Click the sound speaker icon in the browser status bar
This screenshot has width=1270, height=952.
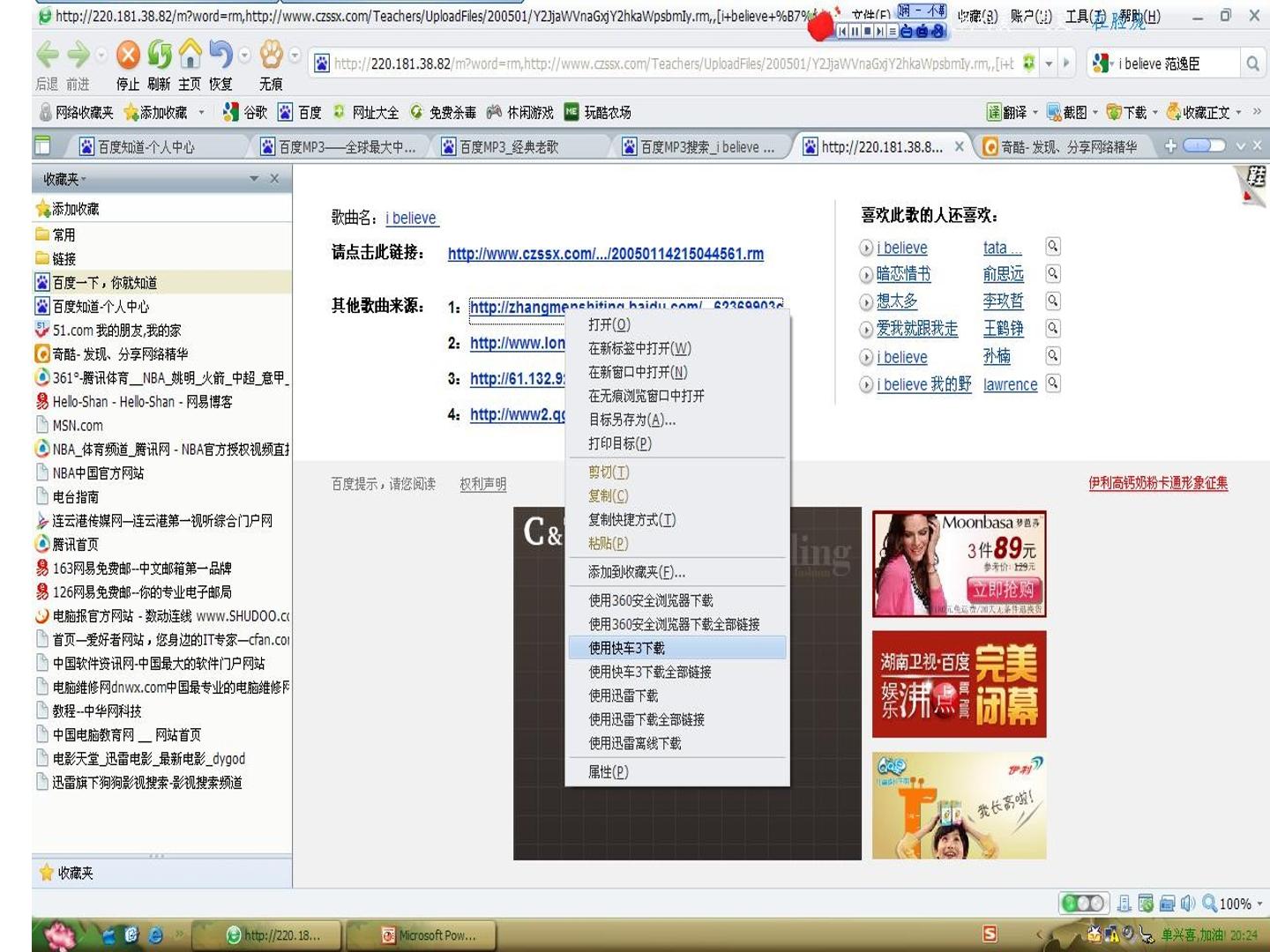1188,903
